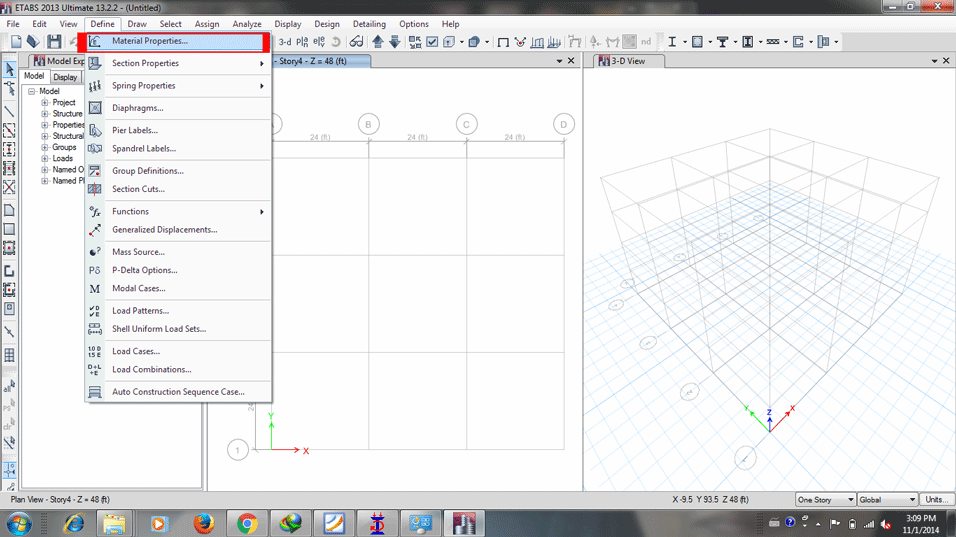The image size is (956, 537).
Task: Open the Detailing menu
Action: 369,24
